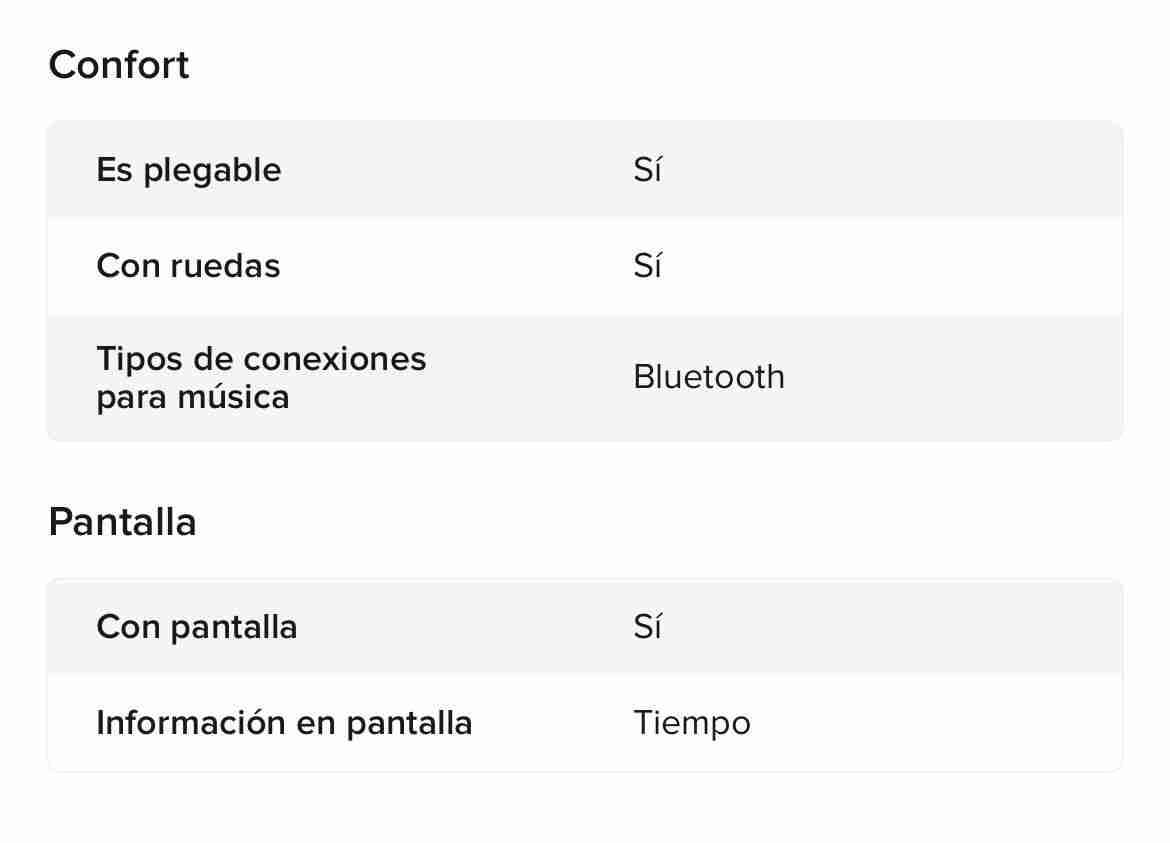This screenshot has height=843, width=1170.
Task: Click the Sí value beside Con ruedas
Action: click(x=647, y=267)
